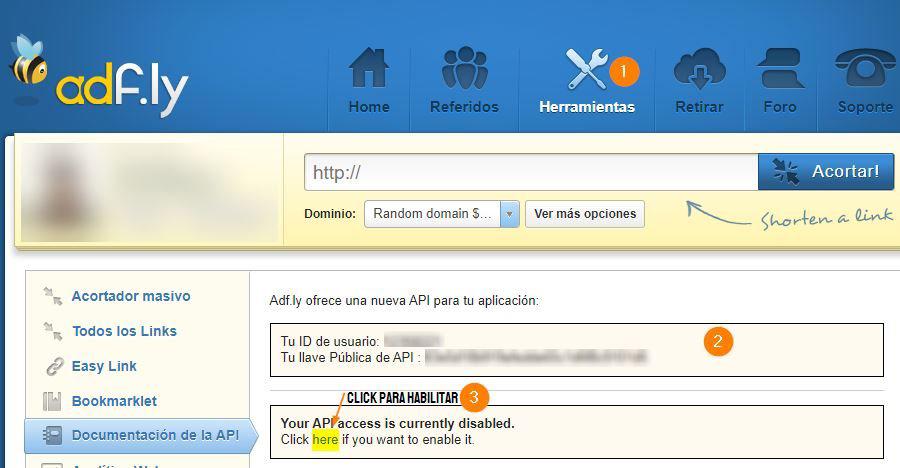
Task: Click the 'Dominio:' label
Action: (x=330, y=214)
